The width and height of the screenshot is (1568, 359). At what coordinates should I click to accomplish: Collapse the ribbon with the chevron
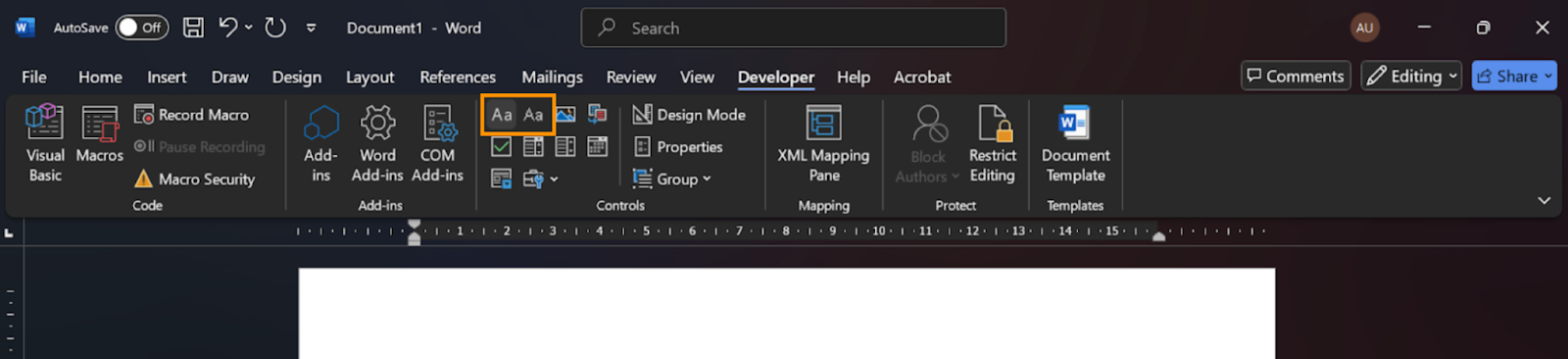[1543, 200]
